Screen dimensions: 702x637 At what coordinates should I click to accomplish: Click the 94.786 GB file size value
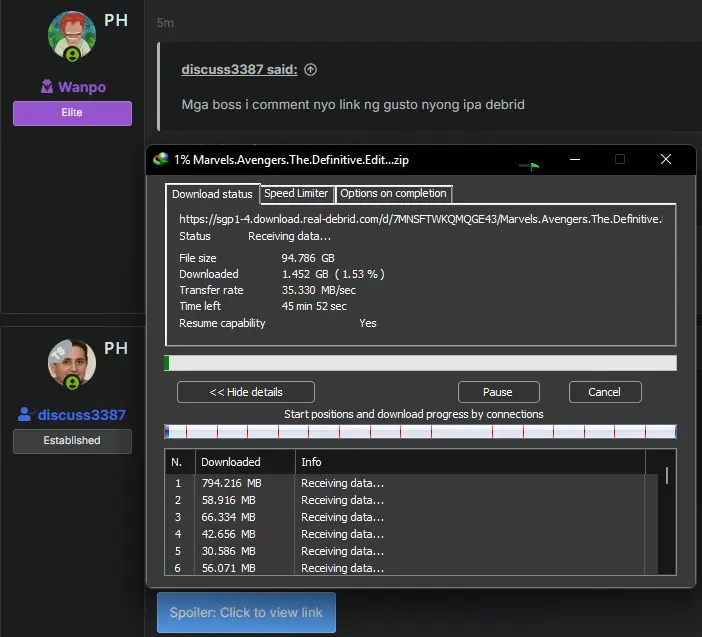tap(308, 258)
